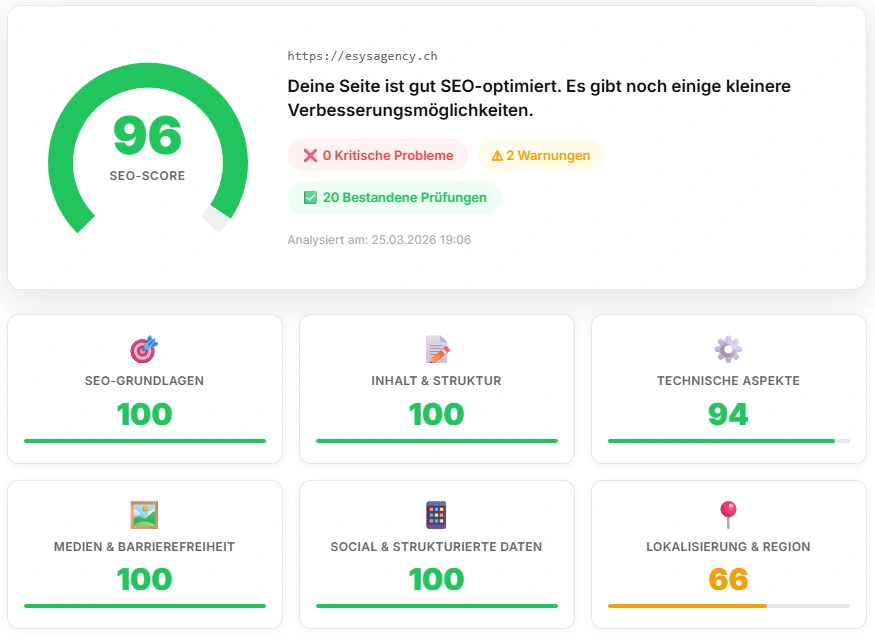This screenshot has height=639, width=875.
Task: Open the link https://esysagency.ch
Action: point(364,56)
